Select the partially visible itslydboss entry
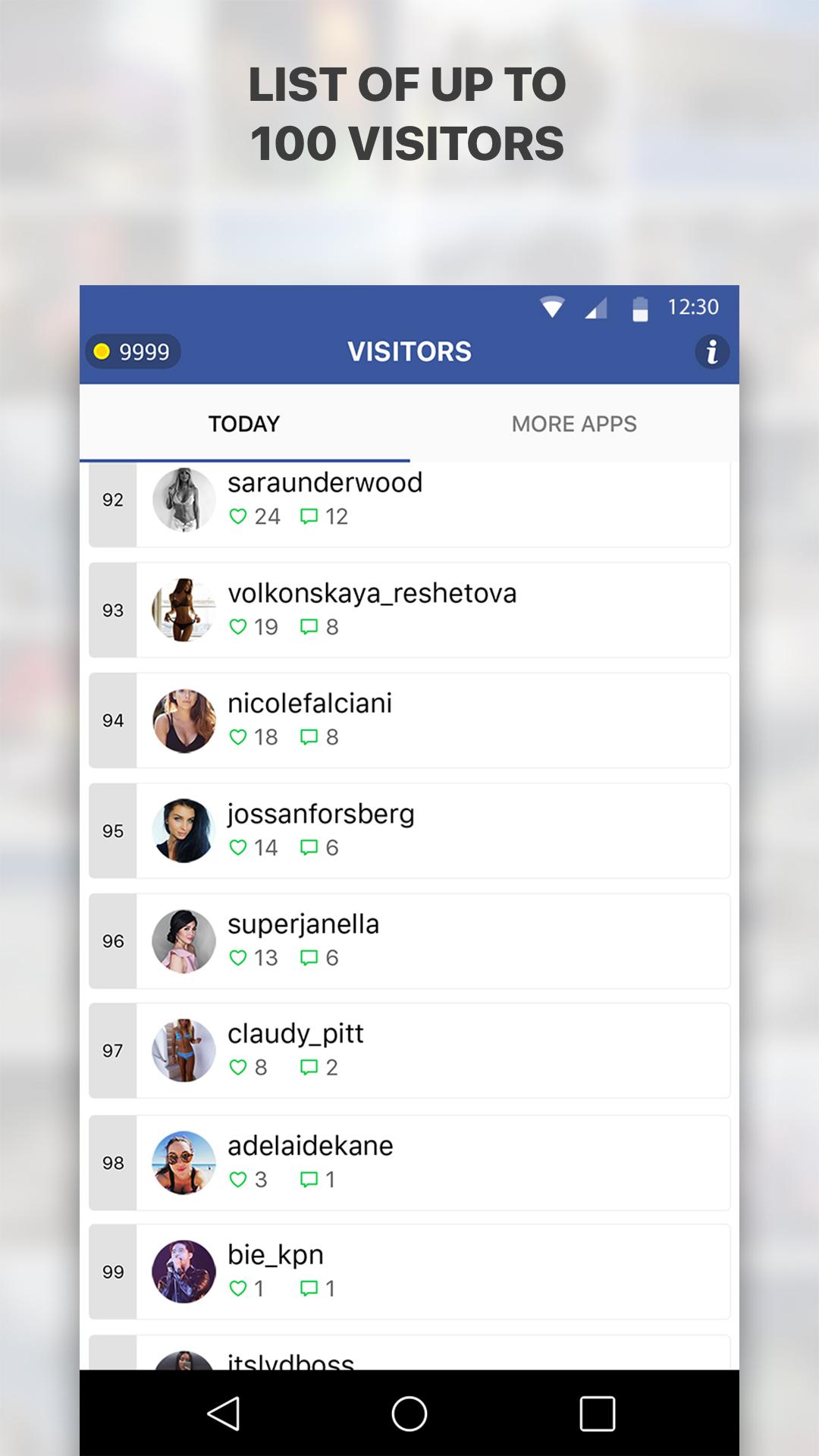This screenshot has height=1456, width=819. tap(409, 1352)
